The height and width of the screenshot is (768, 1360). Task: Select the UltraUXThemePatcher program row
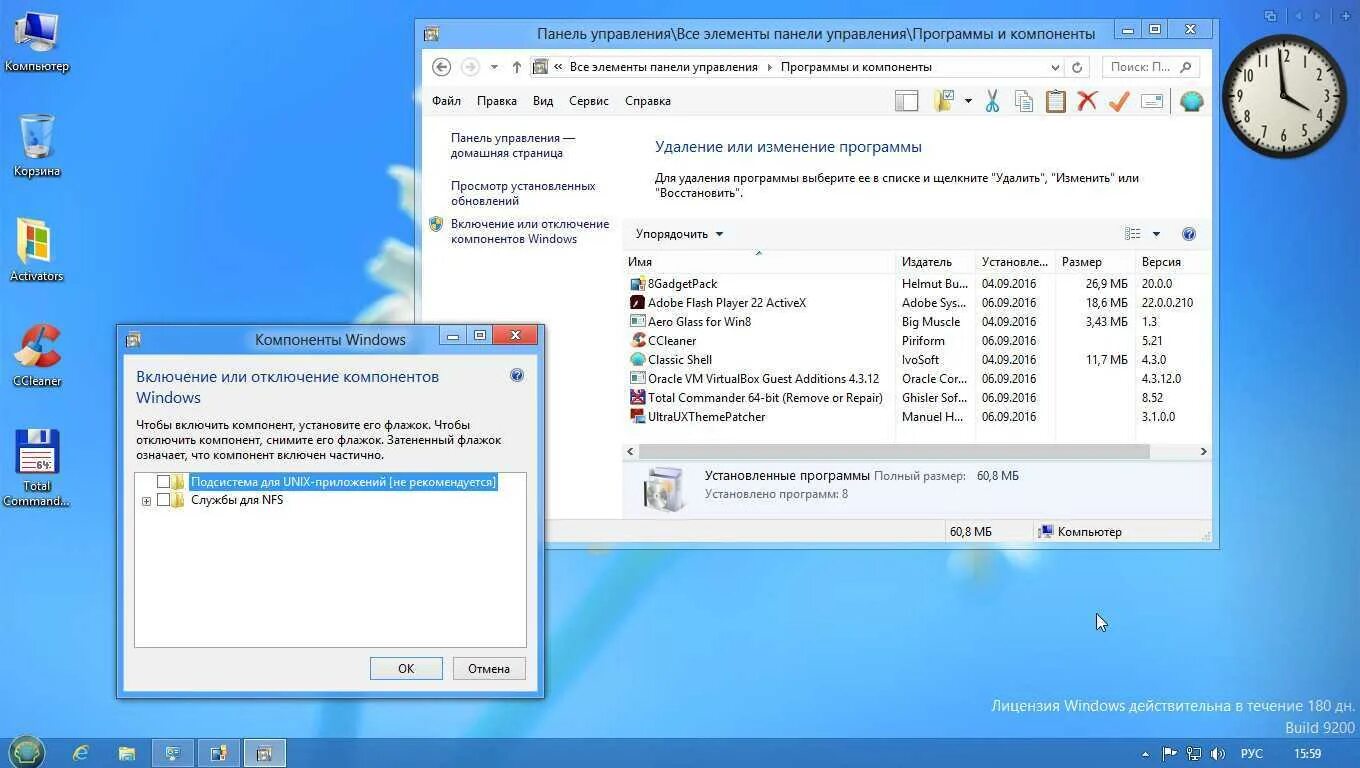click(x=912, y=417)
